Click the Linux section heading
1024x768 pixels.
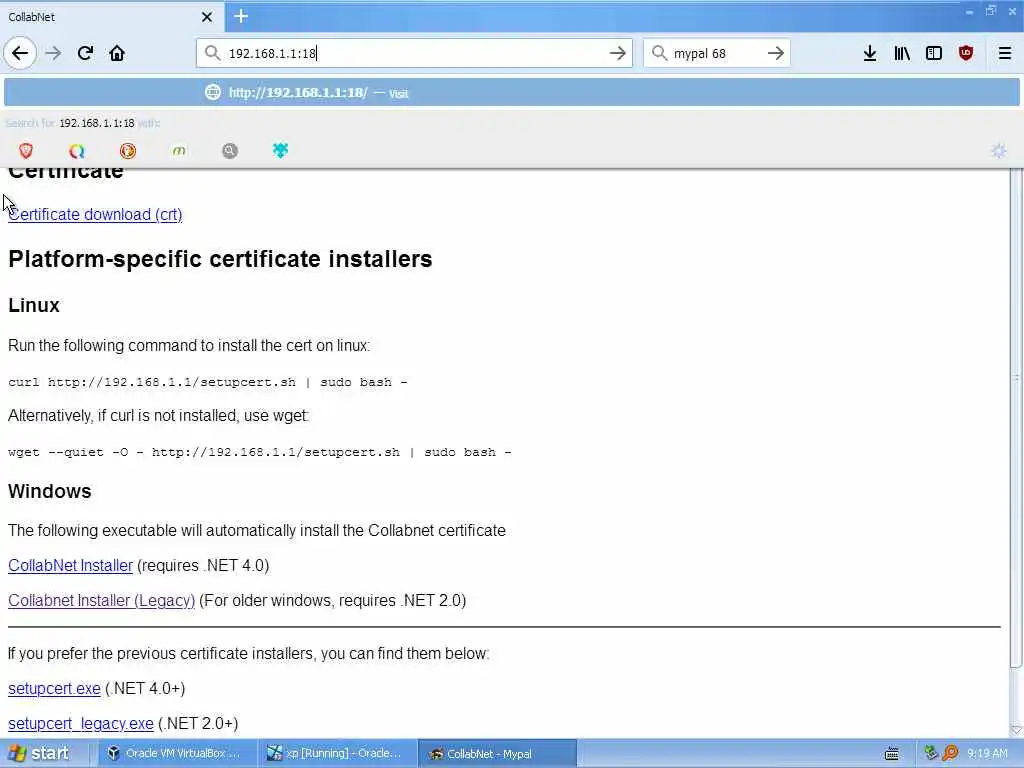(x=34, y=305)
